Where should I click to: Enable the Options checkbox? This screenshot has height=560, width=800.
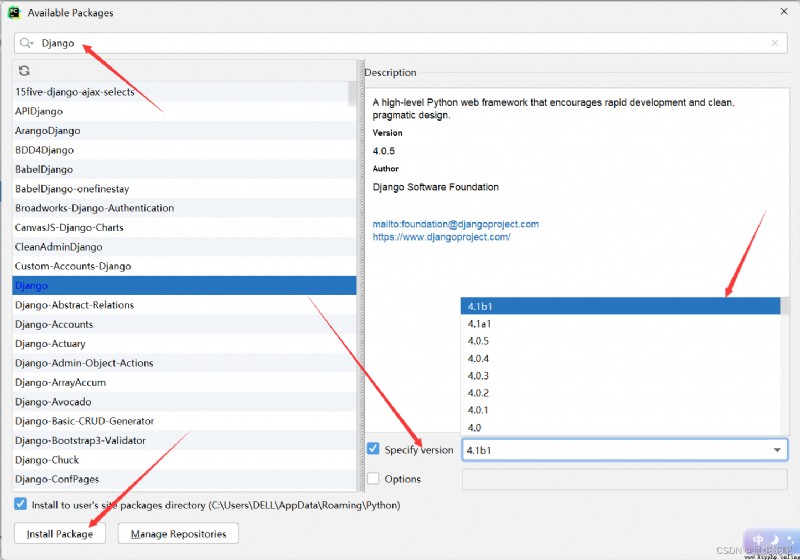click(x=373, y=478)
